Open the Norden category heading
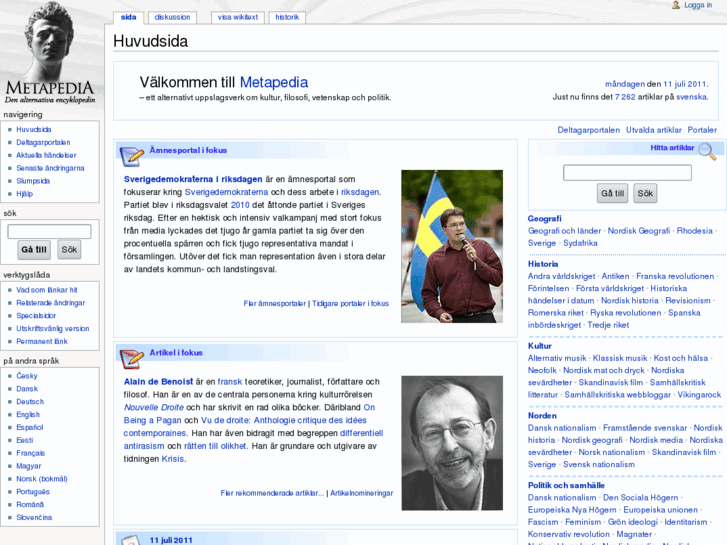The image size is (727, 545). pos(542,416)
